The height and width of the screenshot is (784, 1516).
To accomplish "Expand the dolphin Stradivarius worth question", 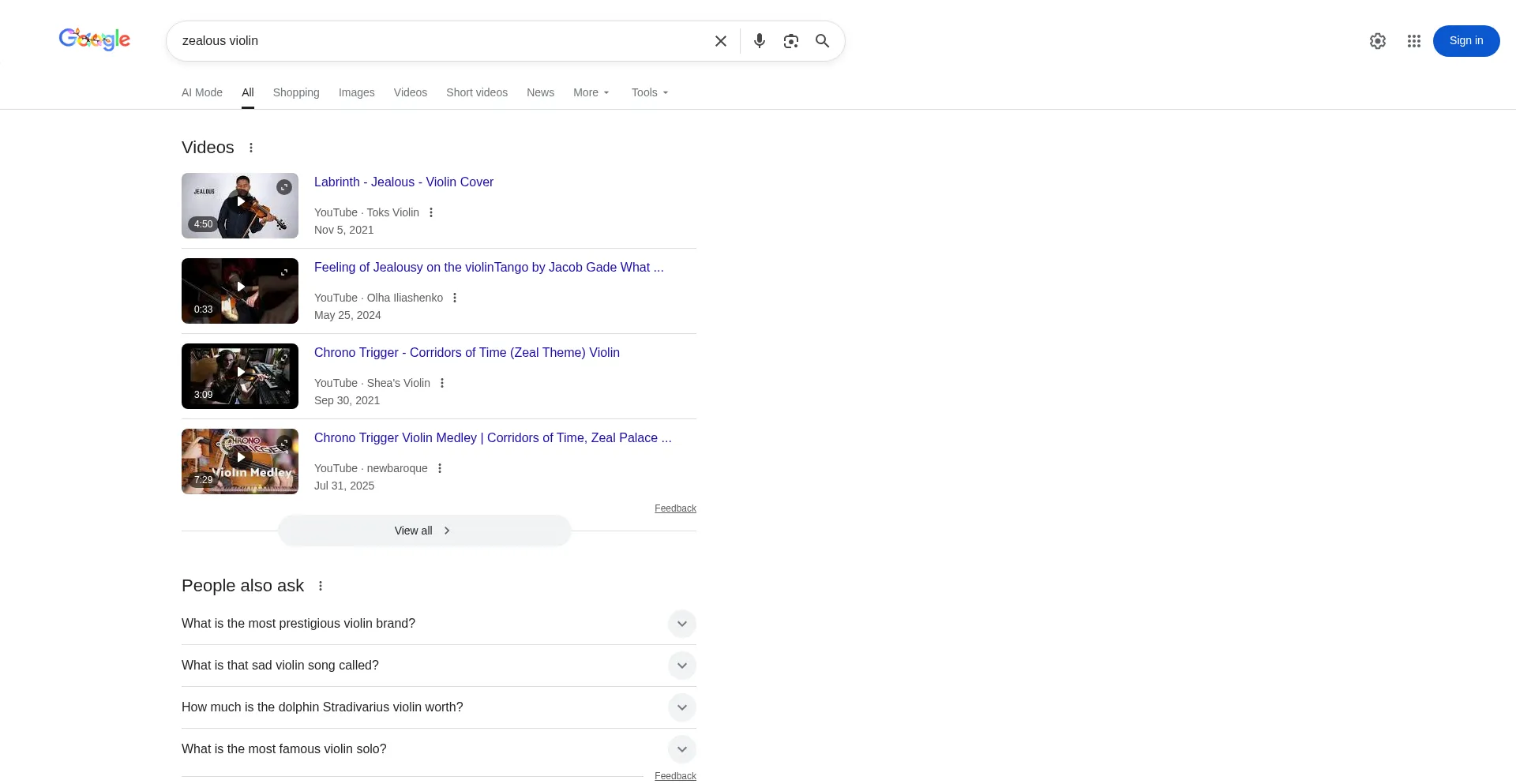I will click(x=681, y=707).
